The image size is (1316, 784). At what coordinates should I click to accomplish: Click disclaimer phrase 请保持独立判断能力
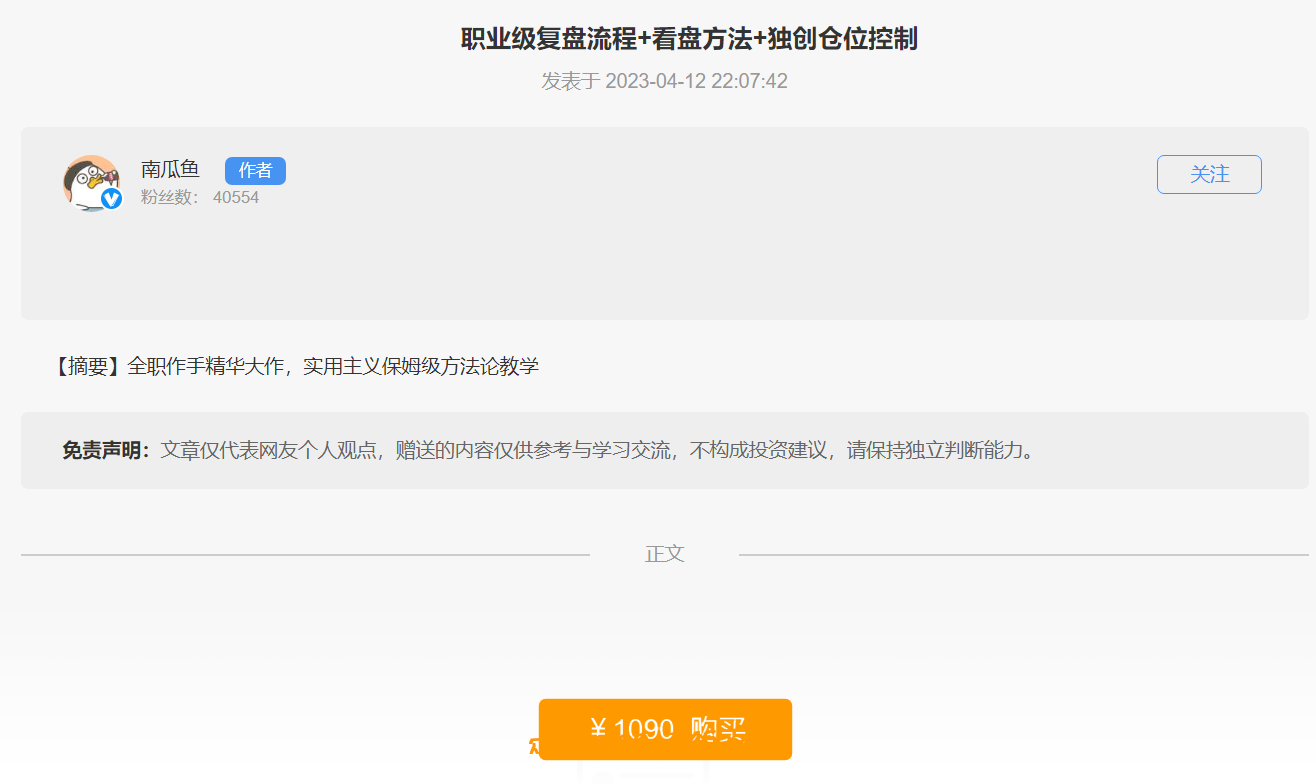point(940,450)
